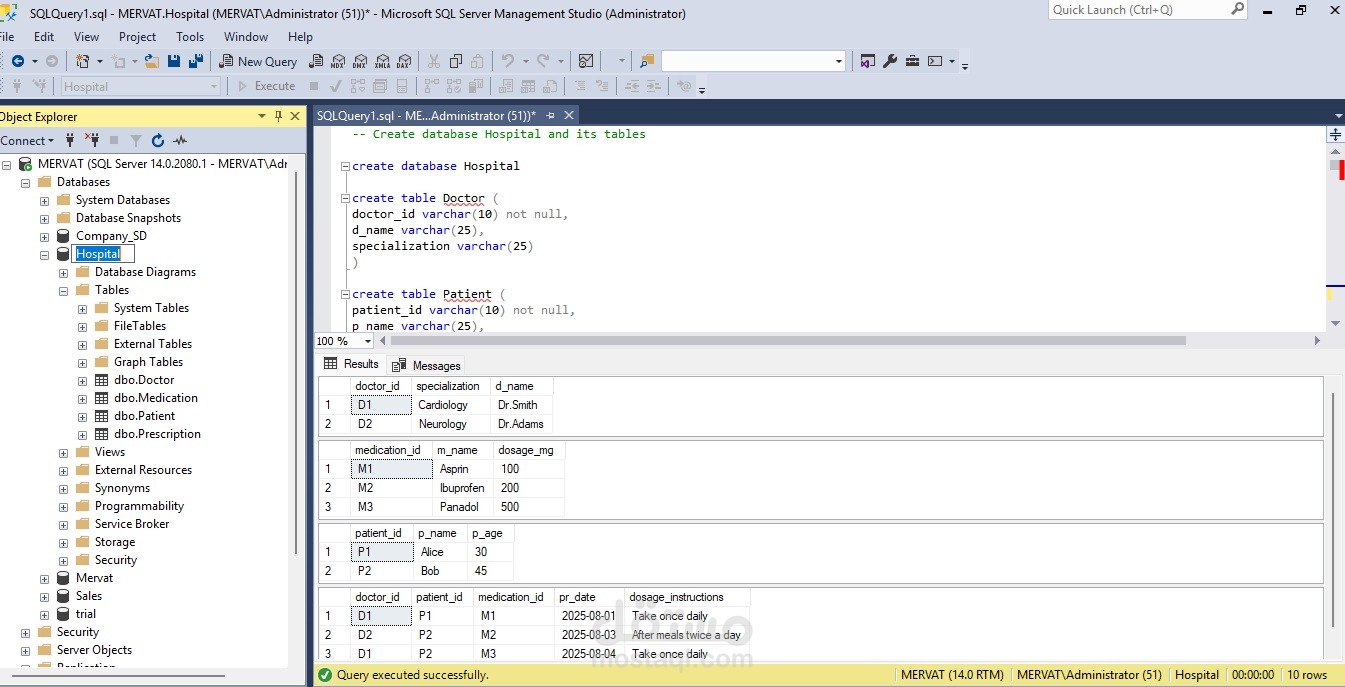The width and height of the screenshot is (1345, 687).
Task: Click the Activity Monitor pulse icon in Object Explorer
Action: point(180,140)
